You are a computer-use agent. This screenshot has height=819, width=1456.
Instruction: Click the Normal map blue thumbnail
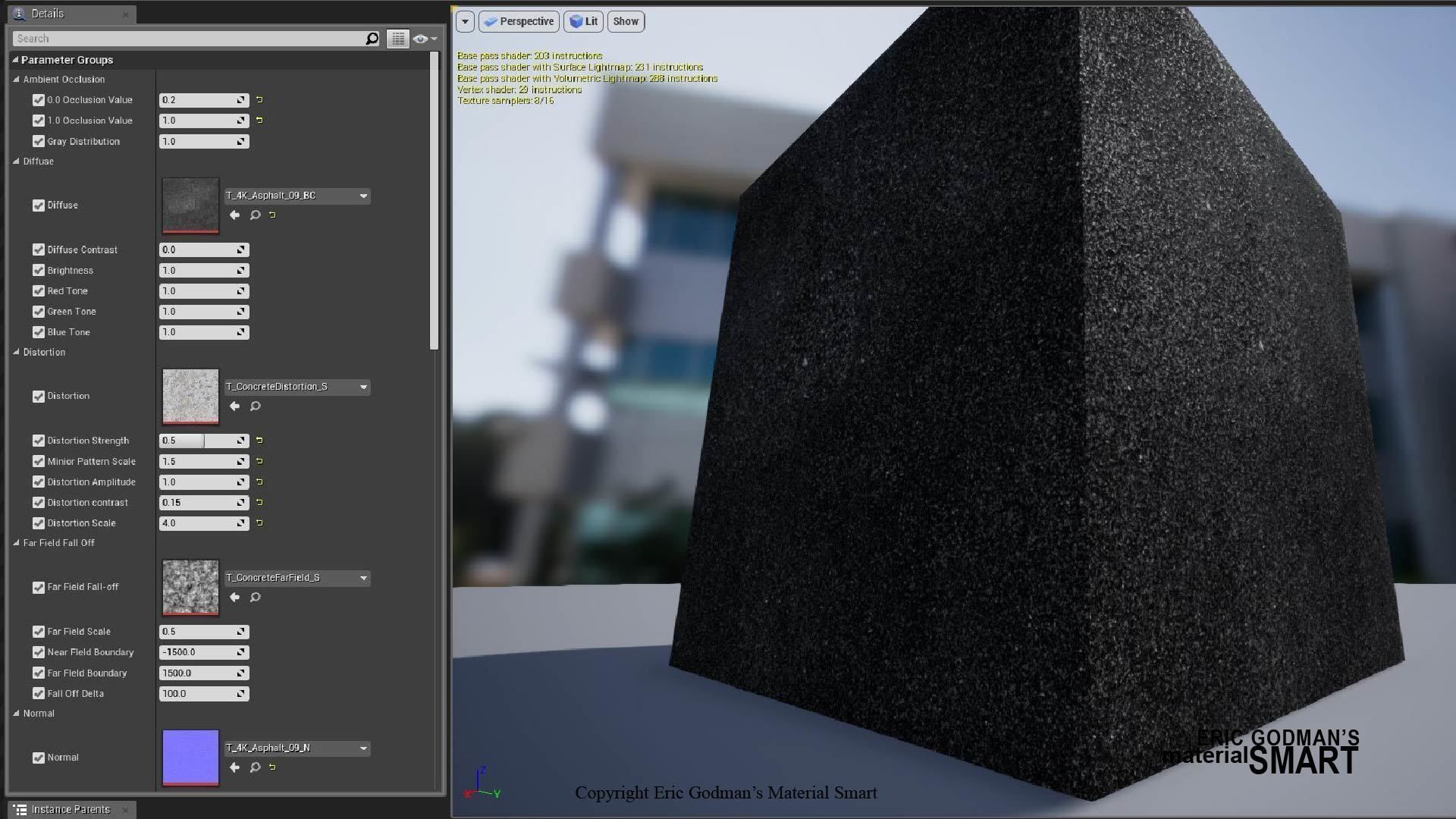pyautogui.click(x=190, y=758)
